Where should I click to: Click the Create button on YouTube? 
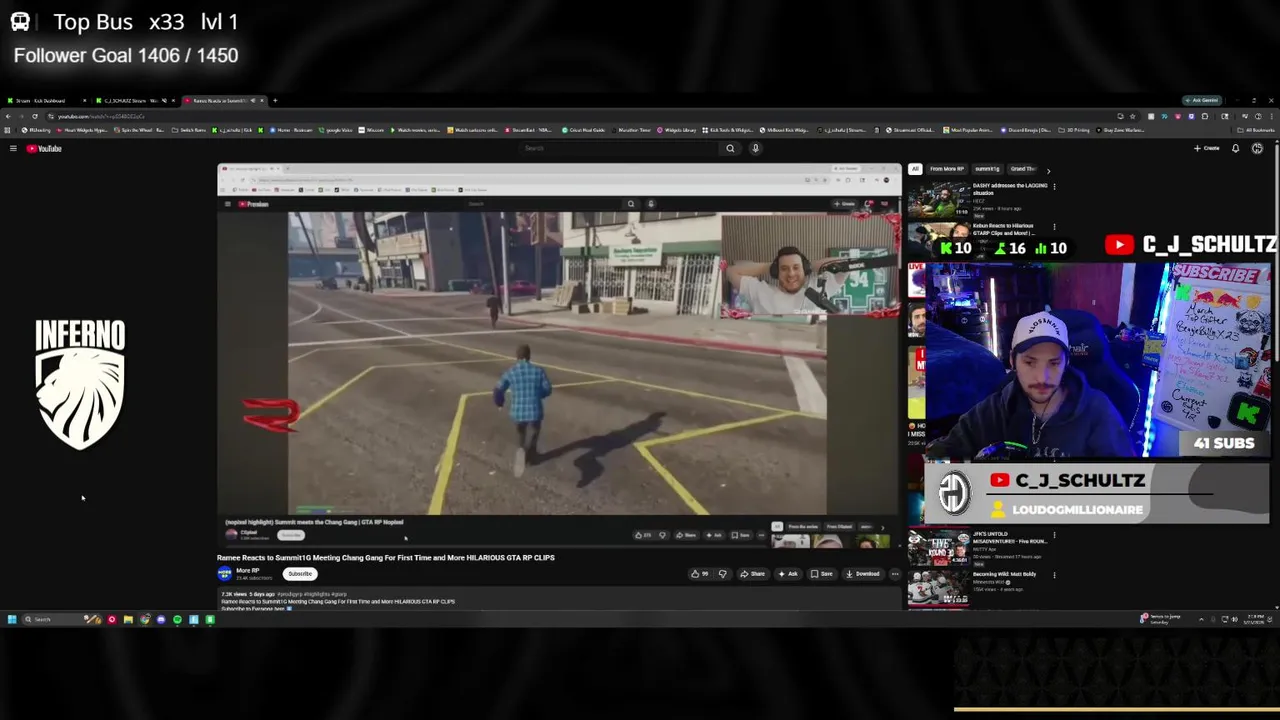coord(1206,148)
